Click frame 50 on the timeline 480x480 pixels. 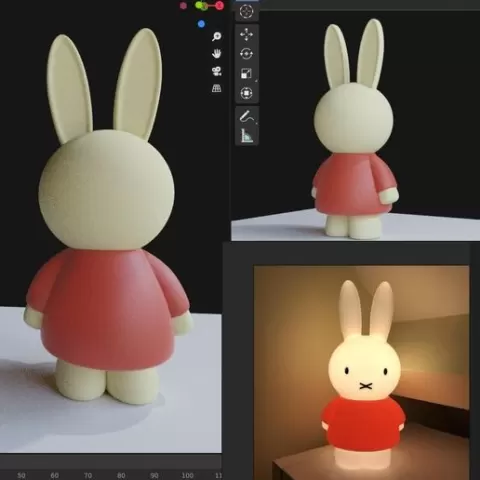(x=21, y=475)
